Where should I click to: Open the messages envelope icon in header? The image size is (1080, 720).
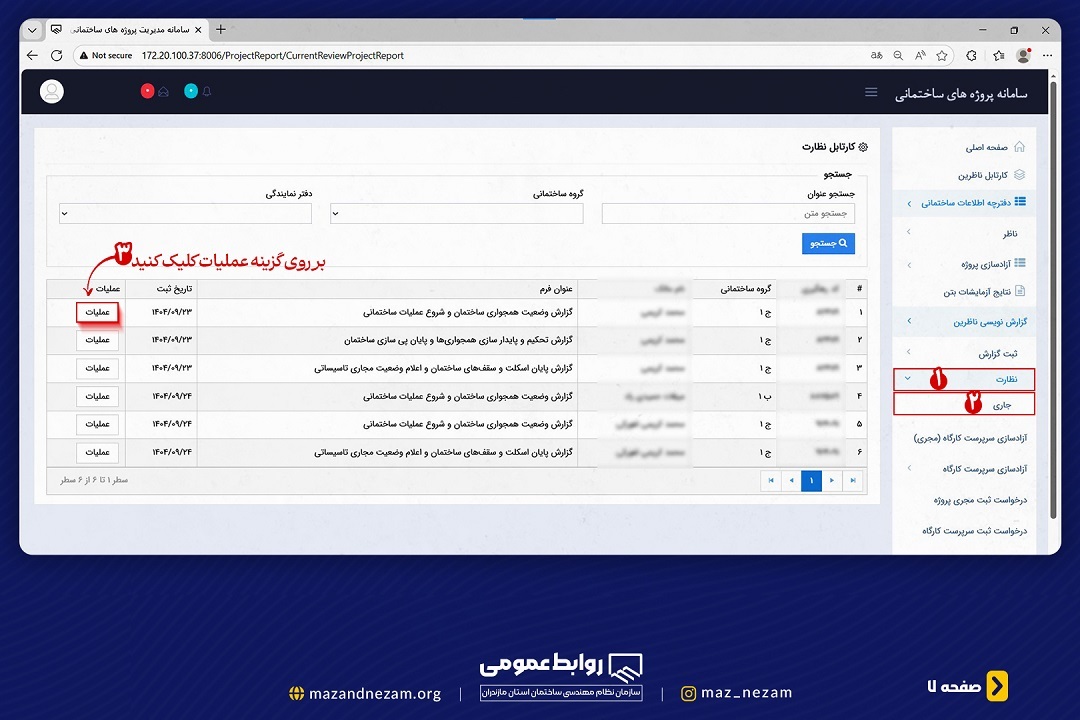(x=163, y=92)
